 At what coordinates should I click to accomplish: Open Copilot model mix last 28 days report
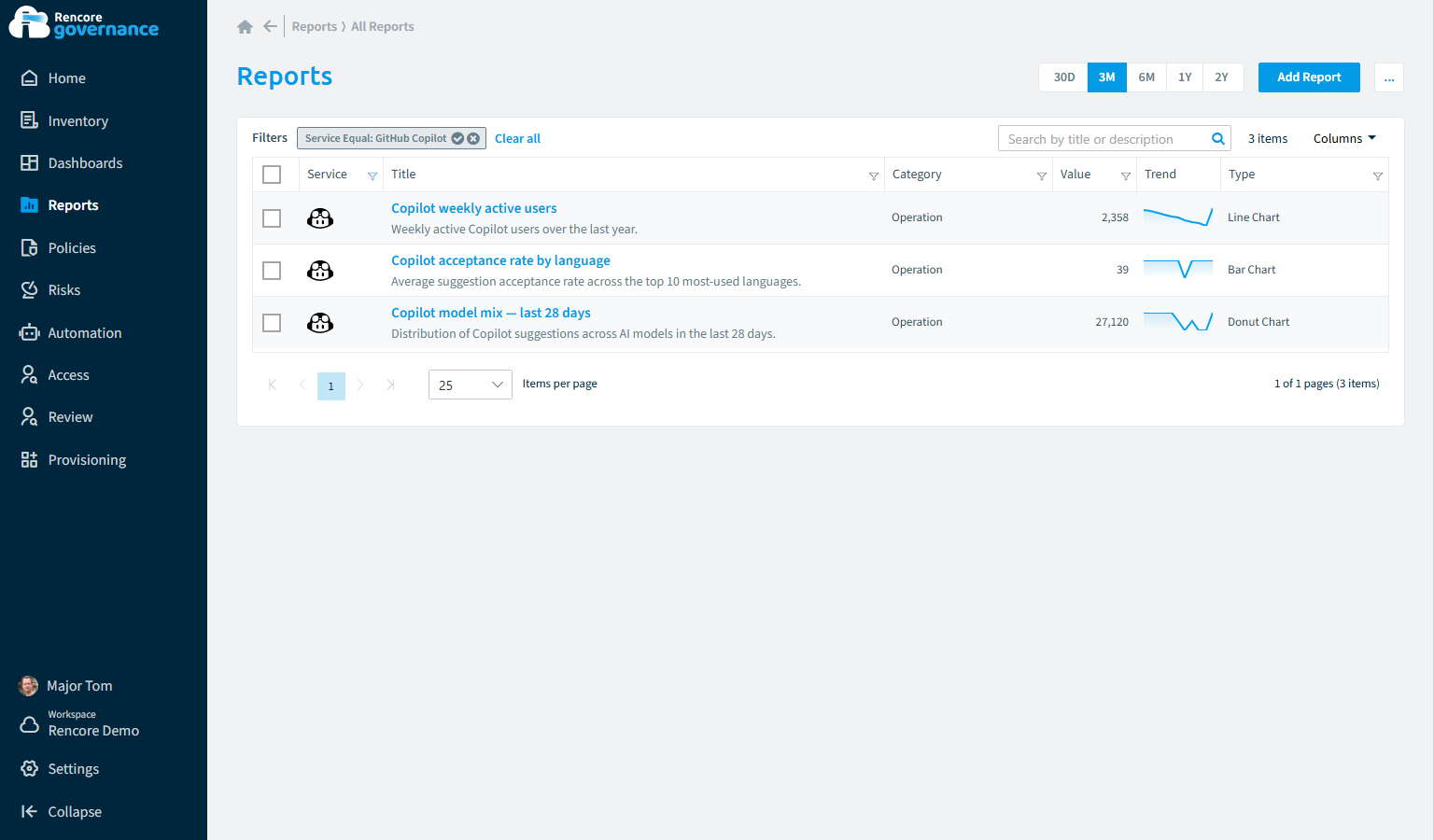(491, 313)
